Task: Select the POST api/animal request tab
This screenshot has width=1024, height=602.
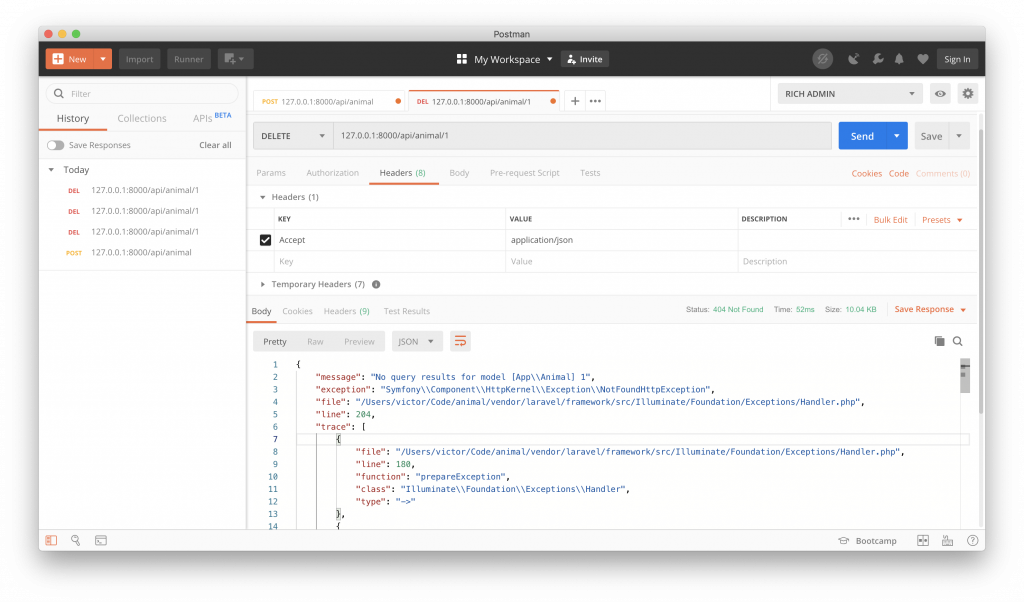Action: tap(328, 101)
